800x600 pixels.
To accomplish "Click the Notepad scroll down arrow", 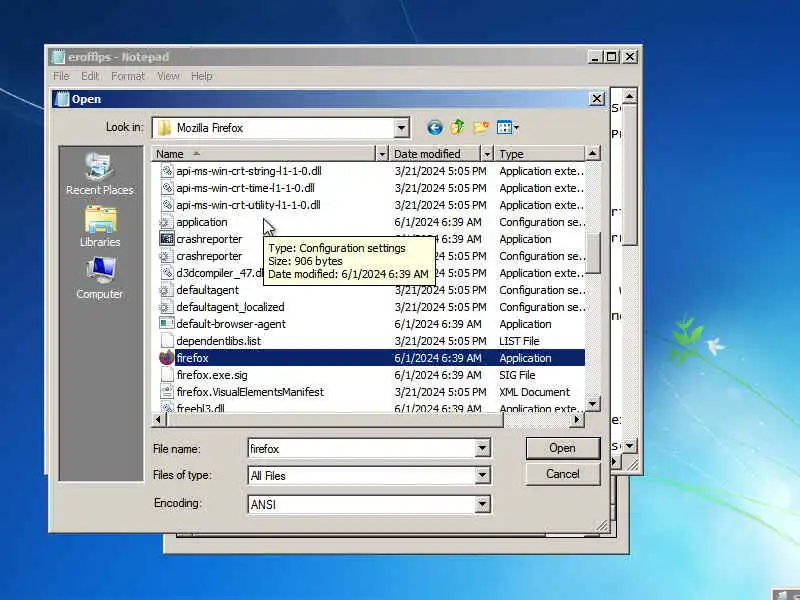I will (x=630, y=445).
